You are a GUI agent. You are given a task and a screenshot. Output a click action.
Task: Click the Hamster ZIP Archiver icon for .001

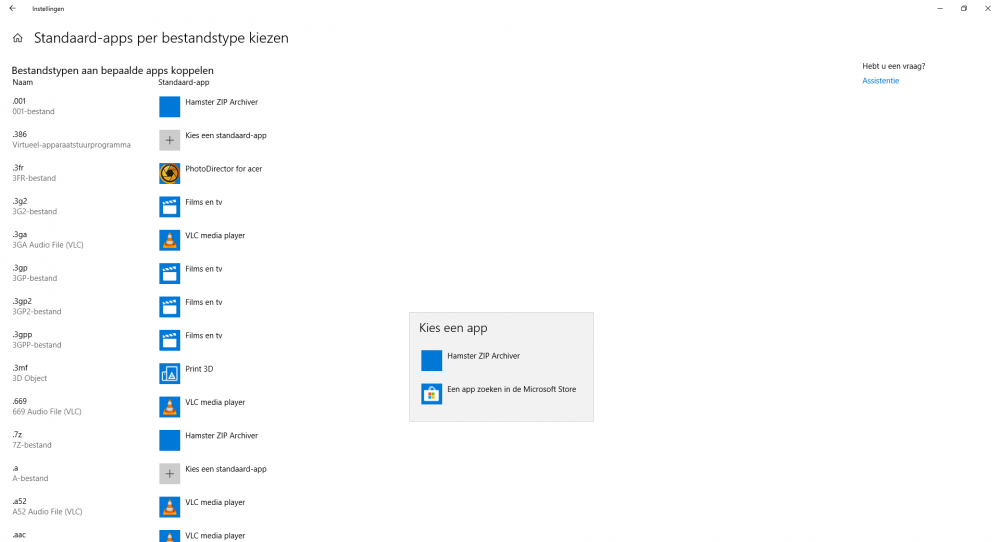170,106
